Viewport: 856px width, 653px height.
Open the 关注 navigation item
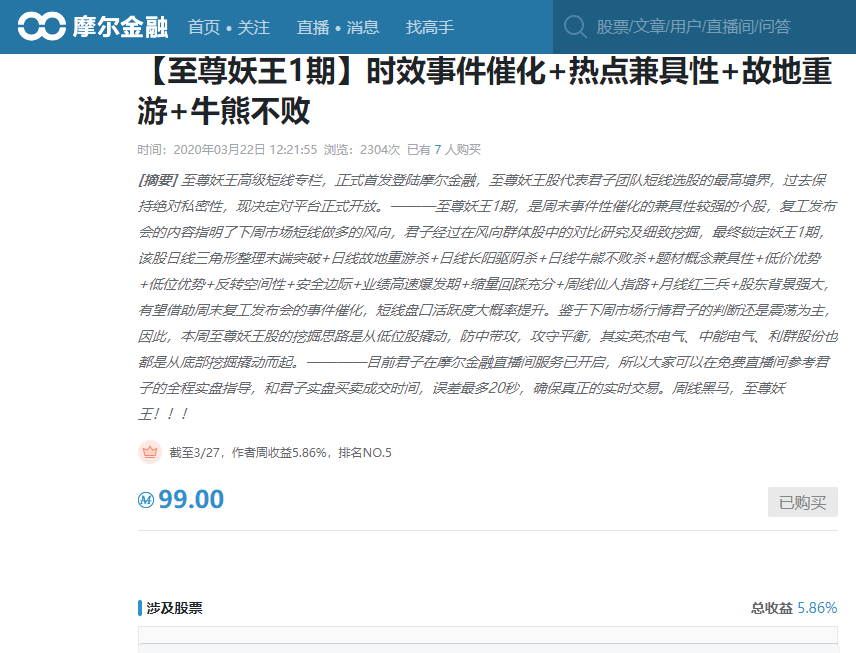[253, 27]
